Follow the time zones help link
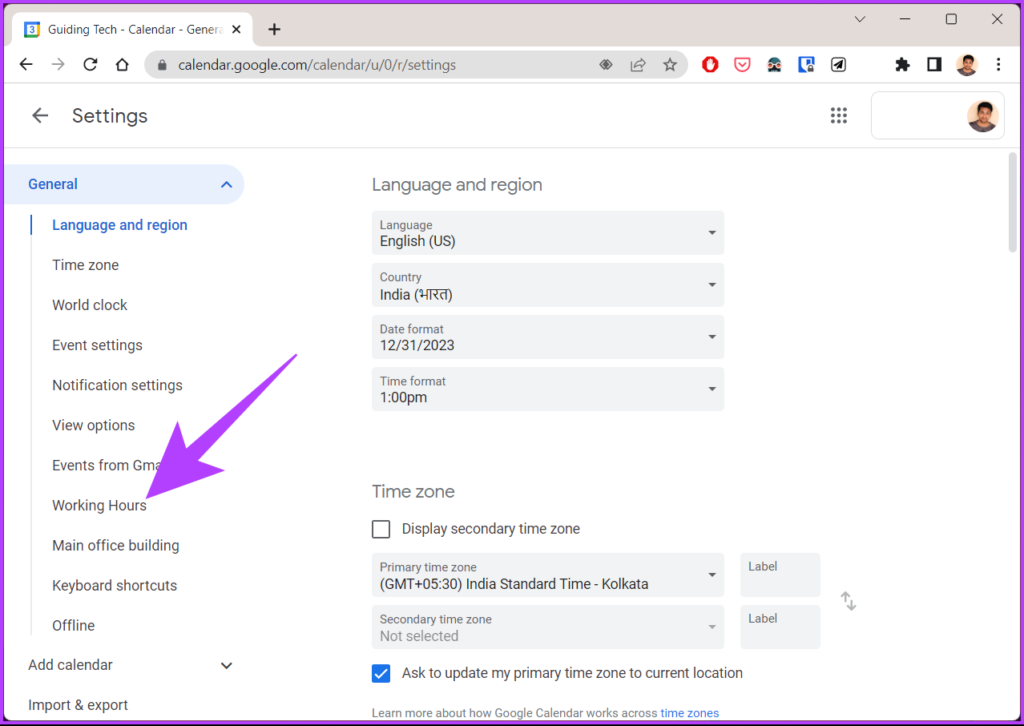Image resolution: width=1024 pixels, height=726 pixels. [x=690, y=713]
